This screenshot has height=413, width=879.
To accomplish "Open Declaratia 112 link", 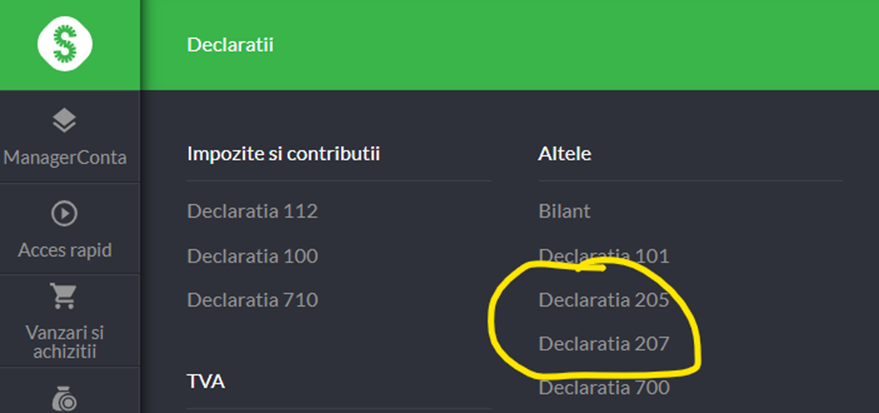I will coord(252,211).
